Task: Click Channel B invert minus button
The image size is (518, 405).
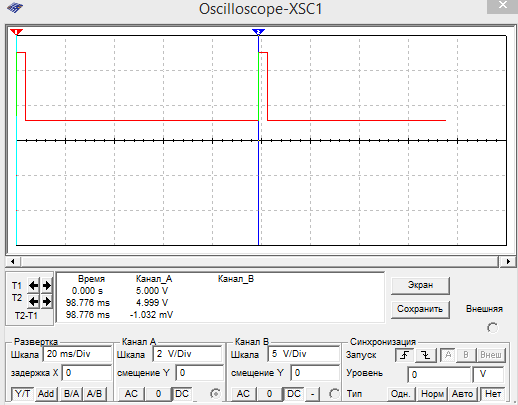Action: [313, 394]
